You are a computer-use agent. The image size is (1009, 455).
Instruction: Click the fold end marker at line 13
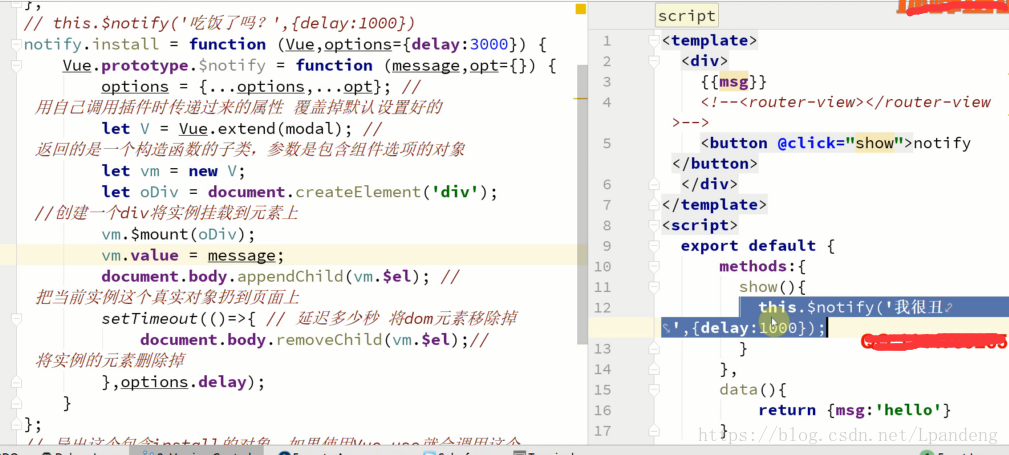coord(654,349)
